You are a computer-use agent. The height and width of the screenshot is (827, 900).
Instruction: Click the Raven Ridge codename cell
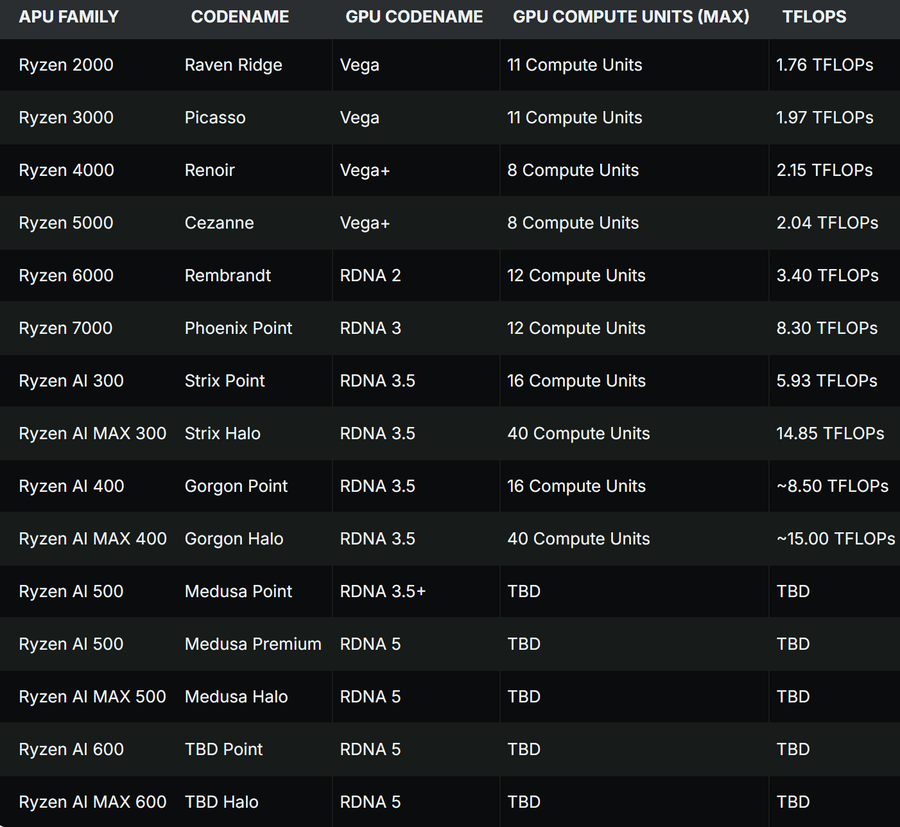pos(233,65)
